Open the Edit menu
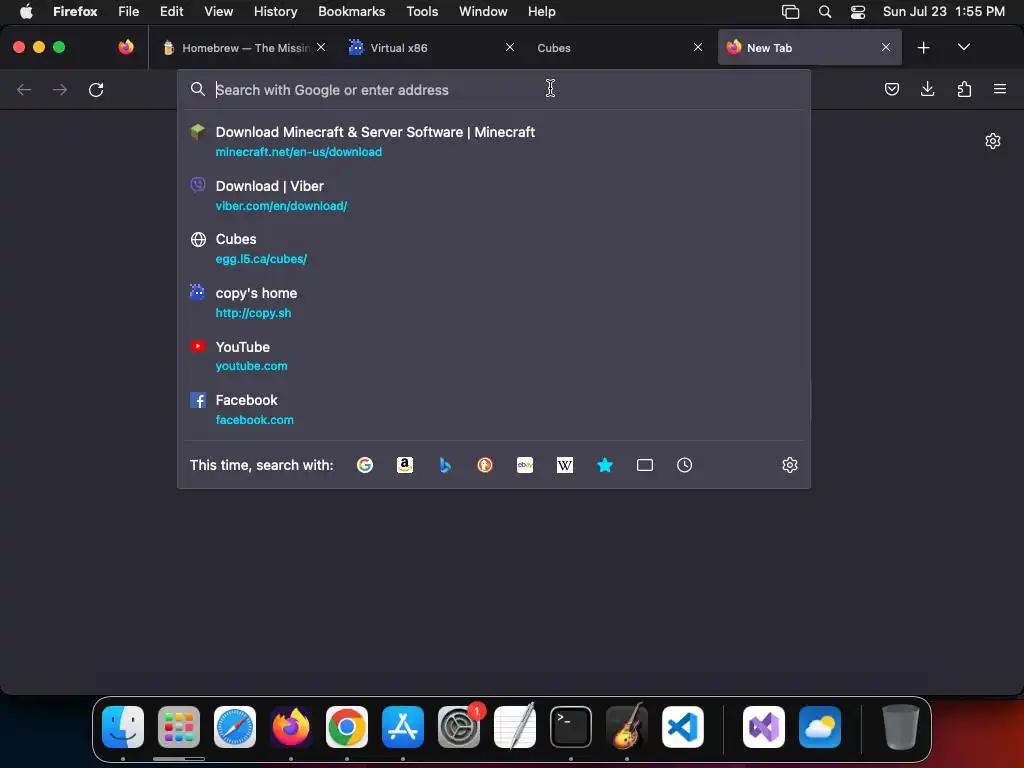1024x768 pixels. (171, 11)
